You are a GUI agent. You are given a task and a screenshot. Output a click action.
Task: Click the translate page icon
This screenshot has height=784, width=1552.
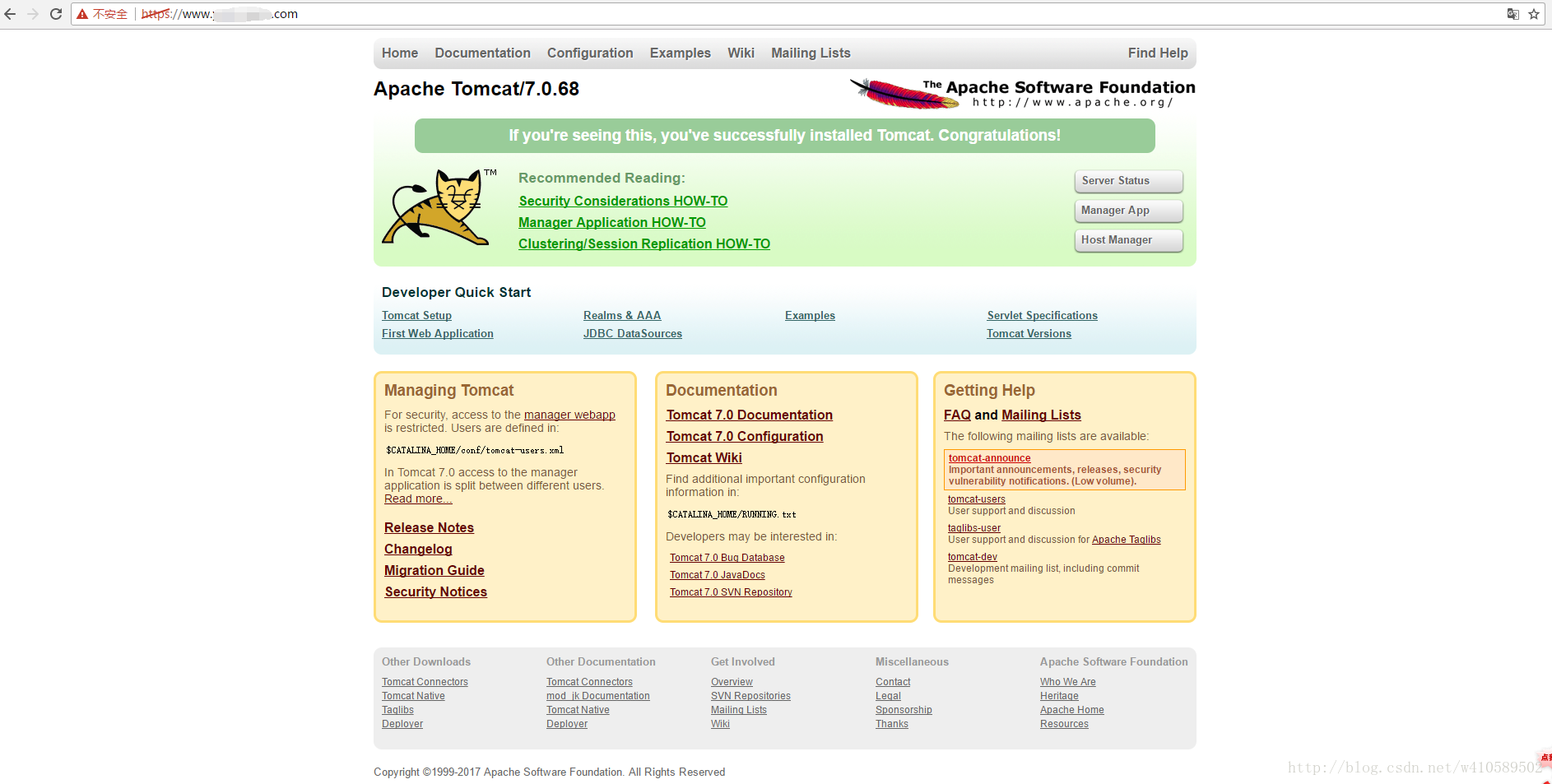click(1513, 14)
